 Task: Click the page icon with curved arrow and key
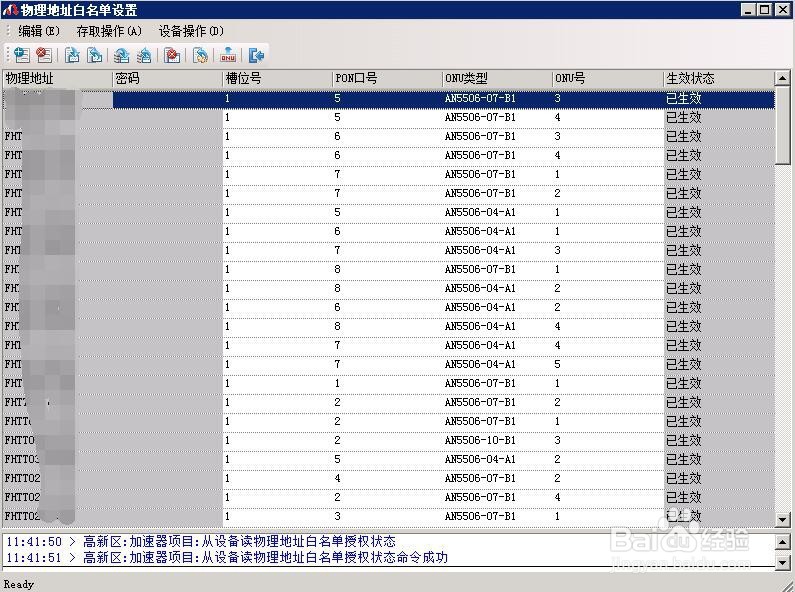tap(200, 55)
